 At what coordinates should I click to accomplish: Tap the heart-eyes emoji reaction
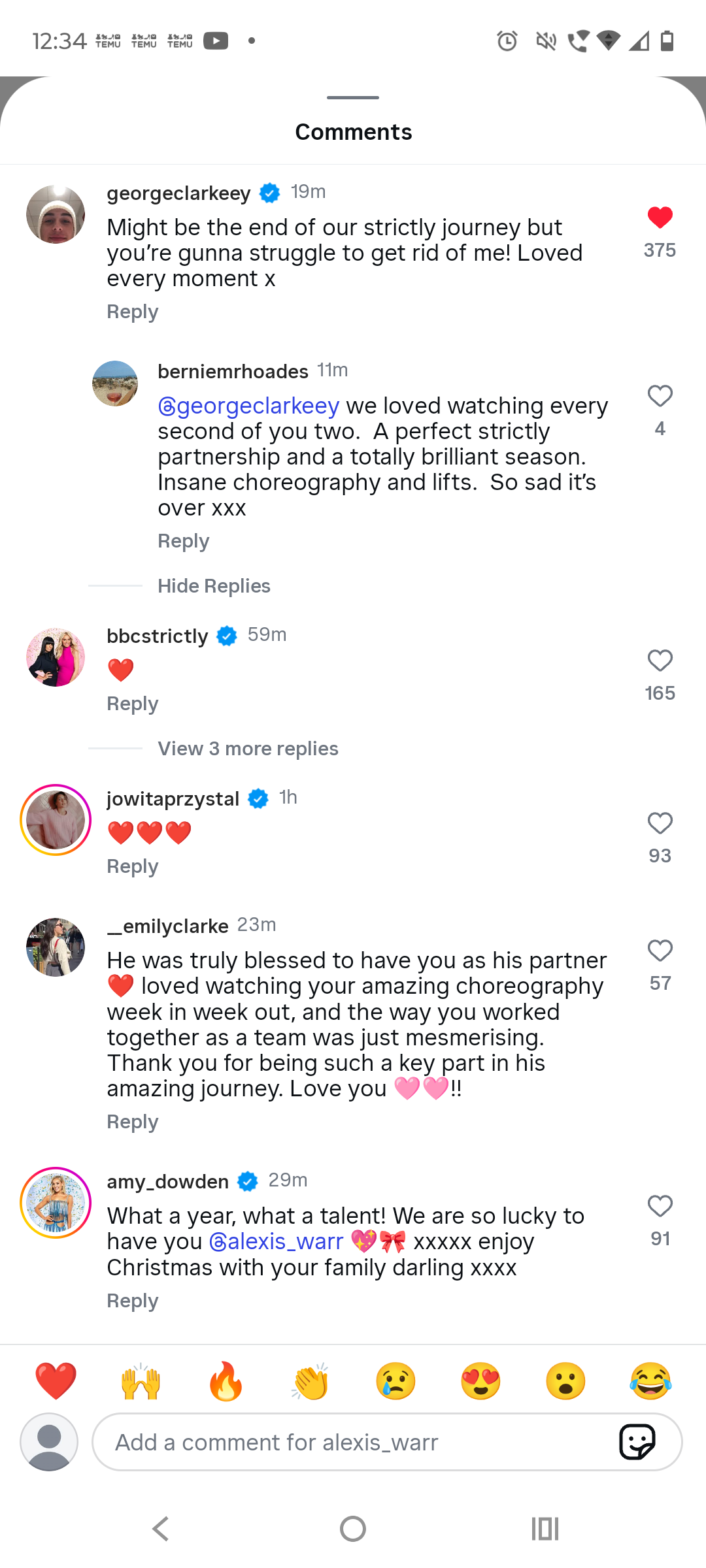tap(480, 1381)
